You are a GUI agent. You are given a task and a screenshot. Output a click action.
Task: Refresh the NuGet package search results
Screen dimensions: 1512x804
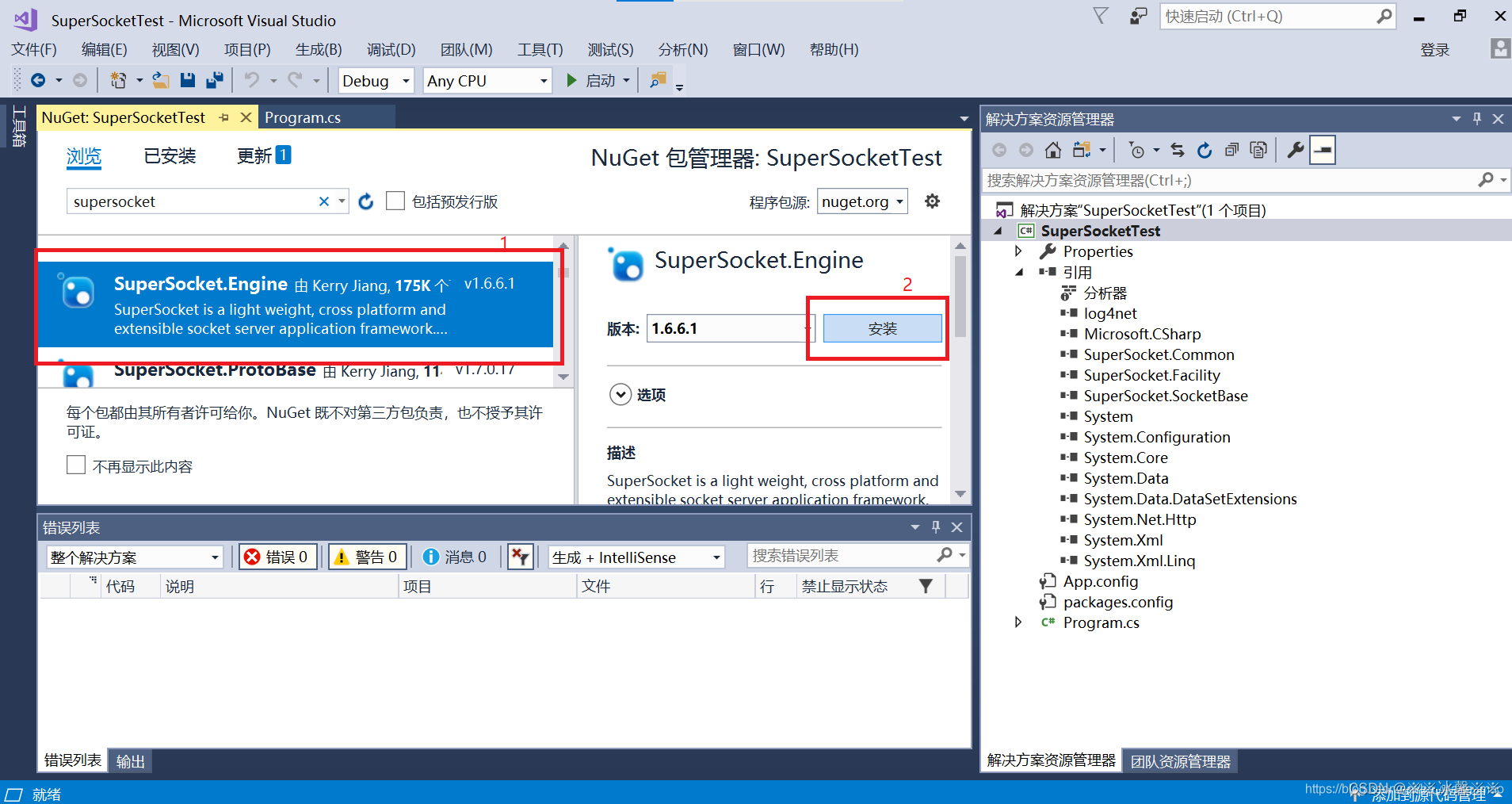[365, 201]
